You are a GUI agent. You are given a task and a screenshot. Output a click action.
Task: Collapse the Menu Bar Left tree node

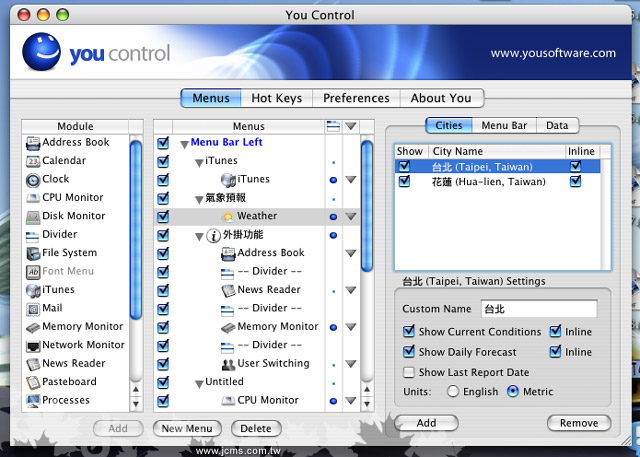pyautogui.click(x=184, y=144)
